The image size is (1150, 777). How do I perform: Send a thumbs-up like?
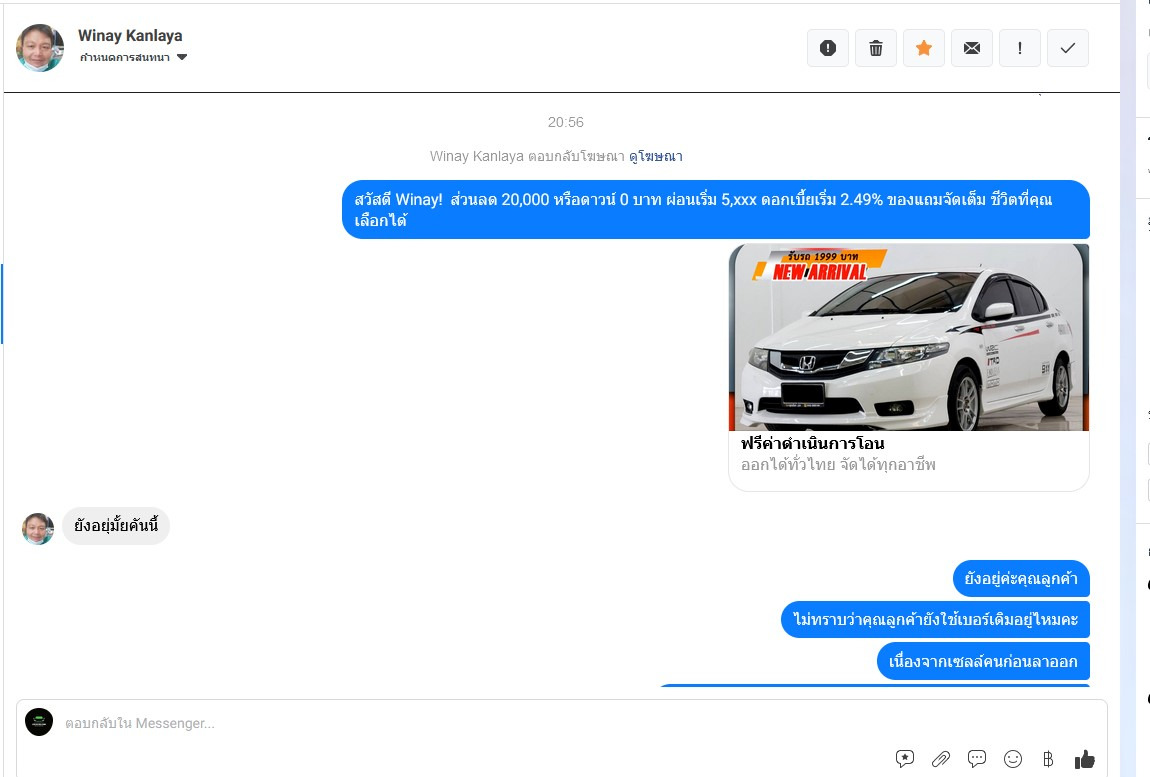click(1085, 759)
